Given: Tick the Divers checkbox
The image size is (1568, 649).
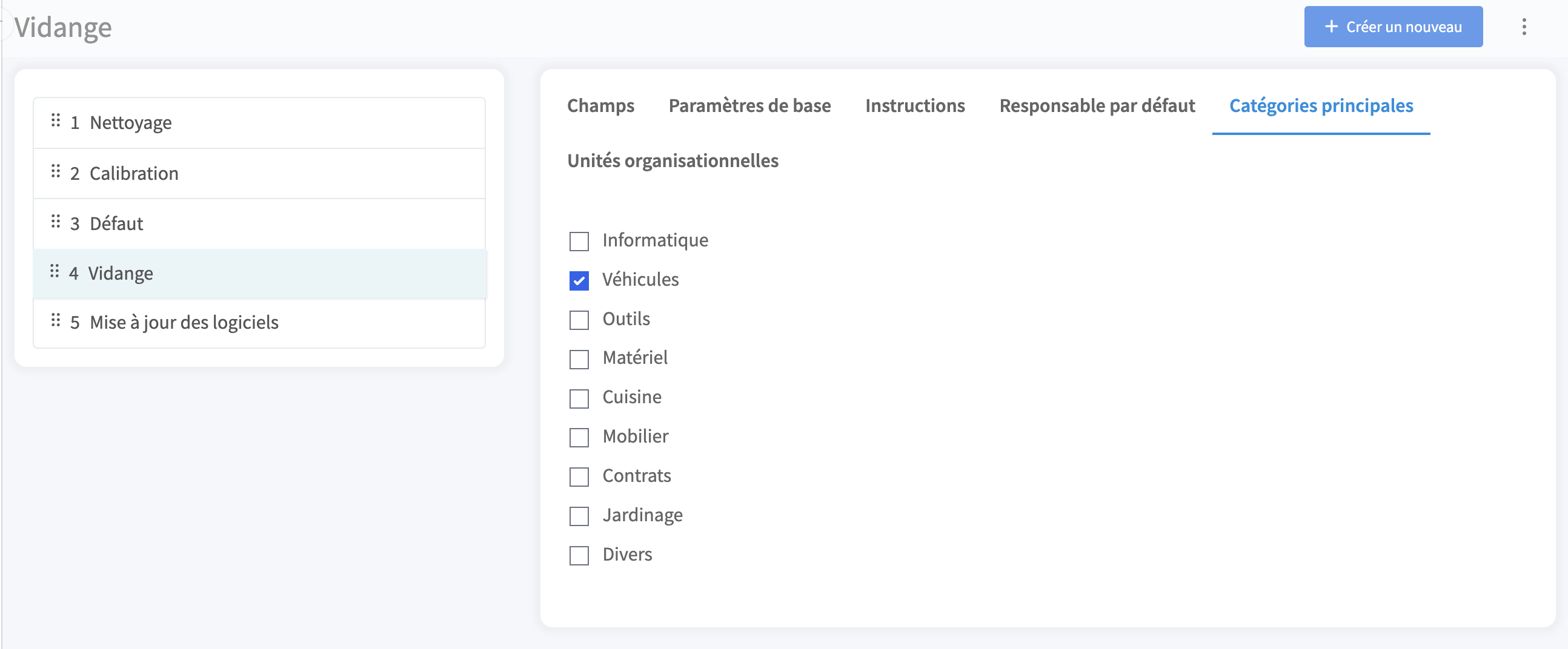Looking at the screenshot, I should click(579, 555).
